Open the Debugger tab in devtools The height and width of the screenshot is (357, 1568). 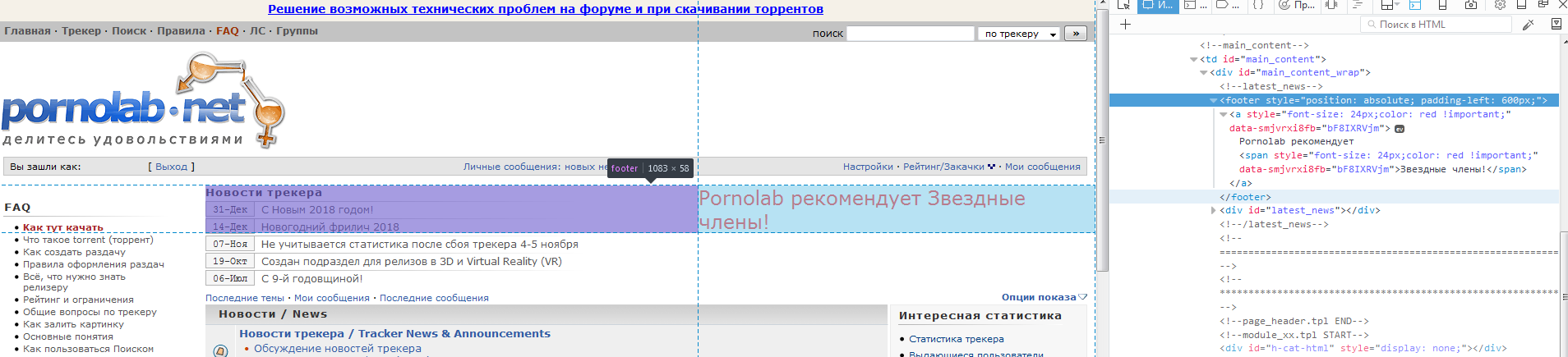pos(1229,5)
